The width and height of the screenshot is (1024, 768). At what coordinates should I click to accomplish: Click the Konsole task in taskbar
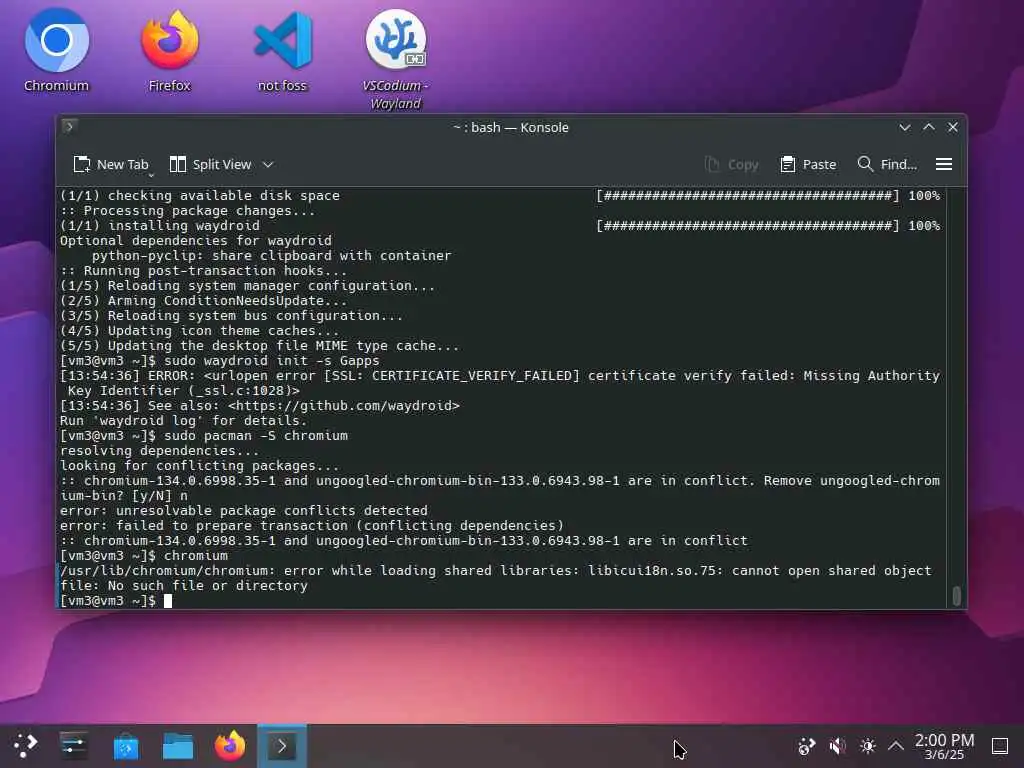click(x=282, y=746)
